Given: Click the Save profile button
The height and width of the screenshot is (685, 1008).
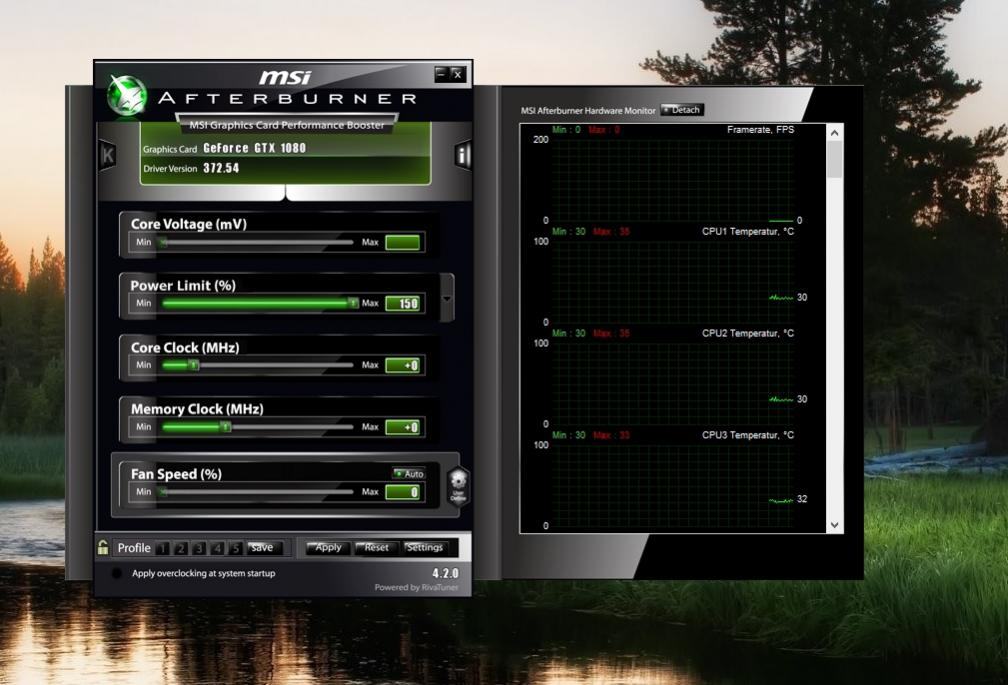Looking at the screenshot, I should coord(264,547).
